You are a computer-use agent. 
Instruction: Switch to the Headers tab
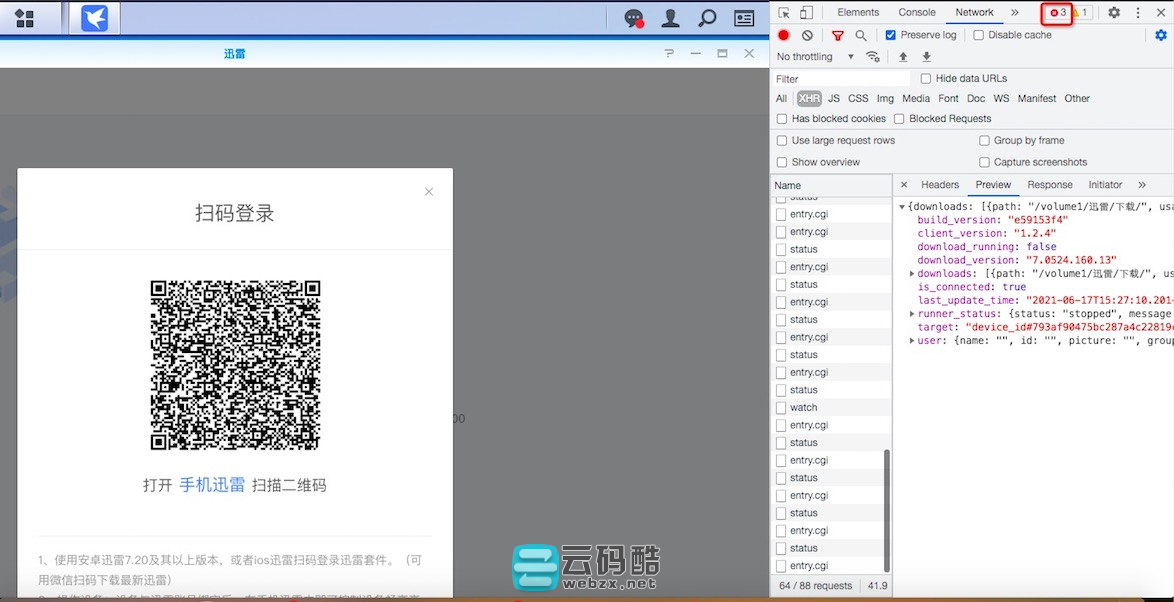tap(939, 185)
